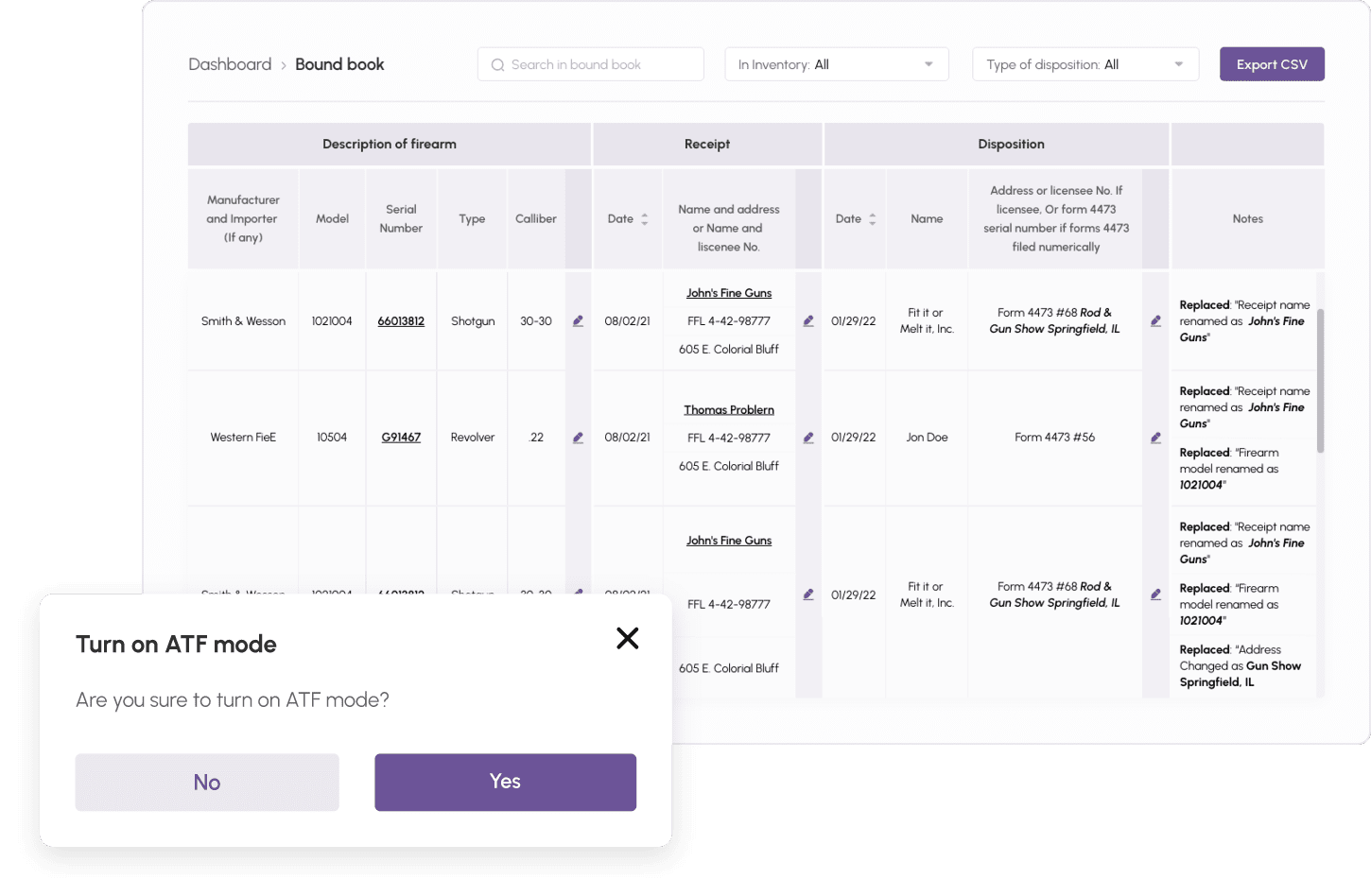Edit the Smith & Wesson firearm description

[x=578, y=320]
